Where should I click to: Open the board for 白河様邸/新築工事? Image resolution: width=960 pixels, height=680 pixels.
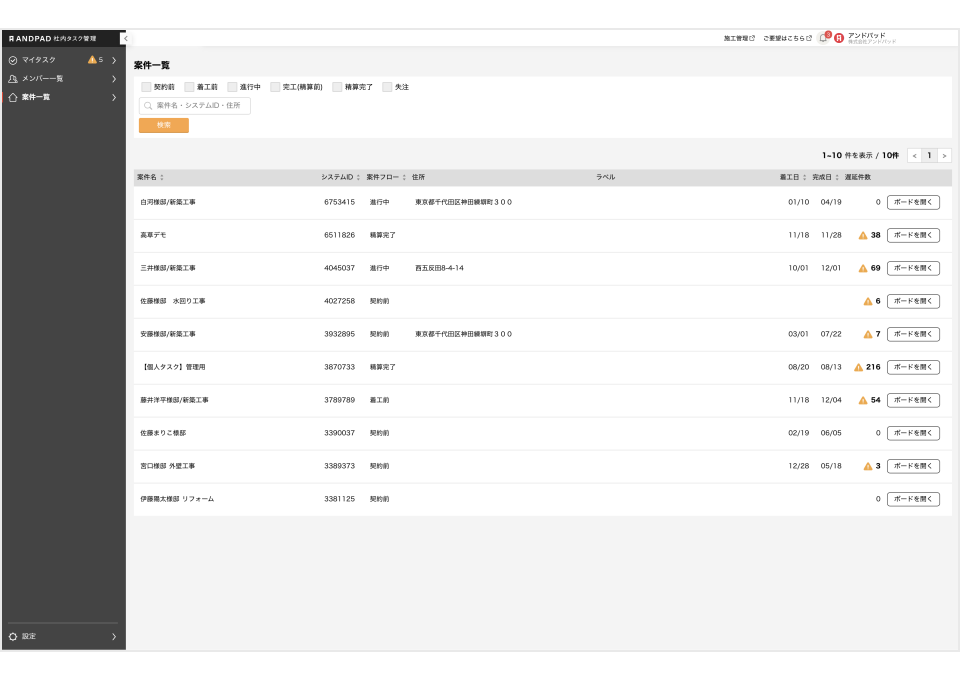(913, 202)
